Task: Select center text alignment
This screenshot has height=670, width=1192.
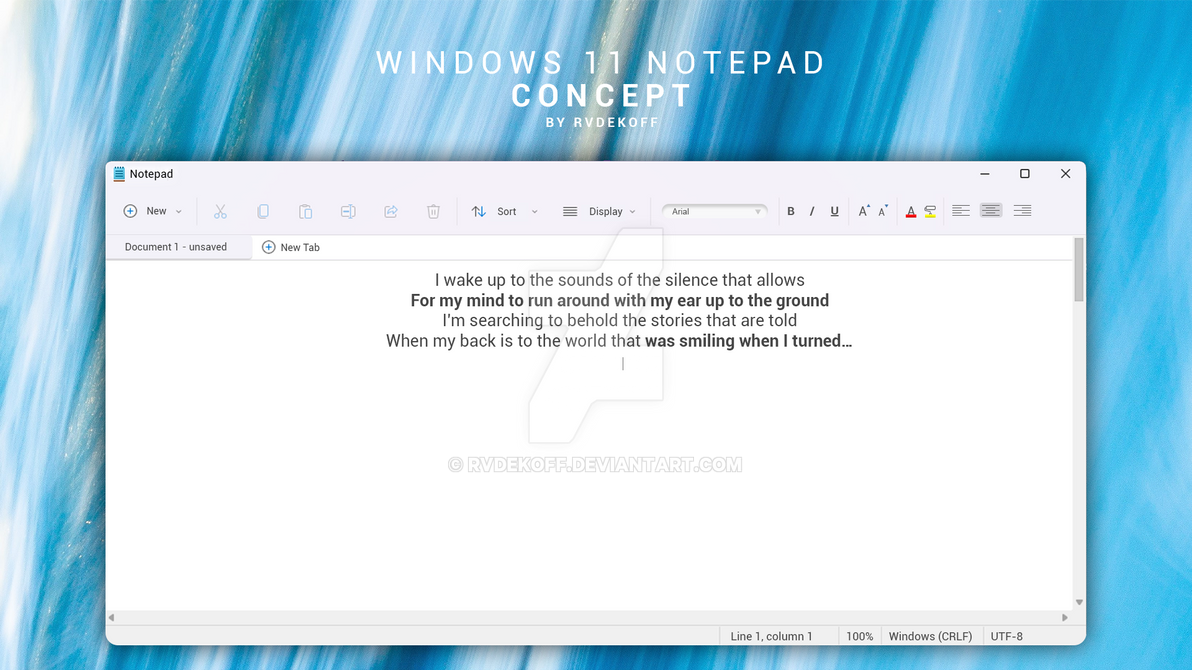Action: point(991,211)
